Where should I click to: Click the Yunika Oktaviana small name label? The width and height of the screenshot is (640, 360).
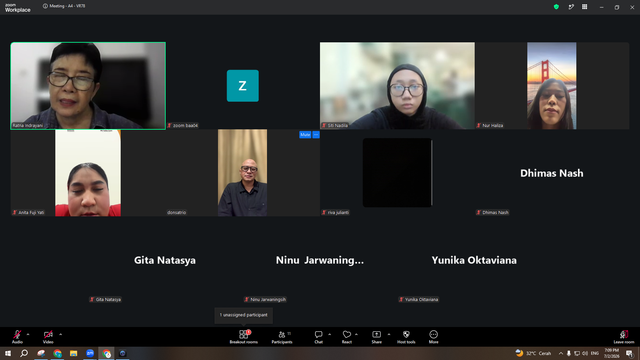[x=418, y=299]
